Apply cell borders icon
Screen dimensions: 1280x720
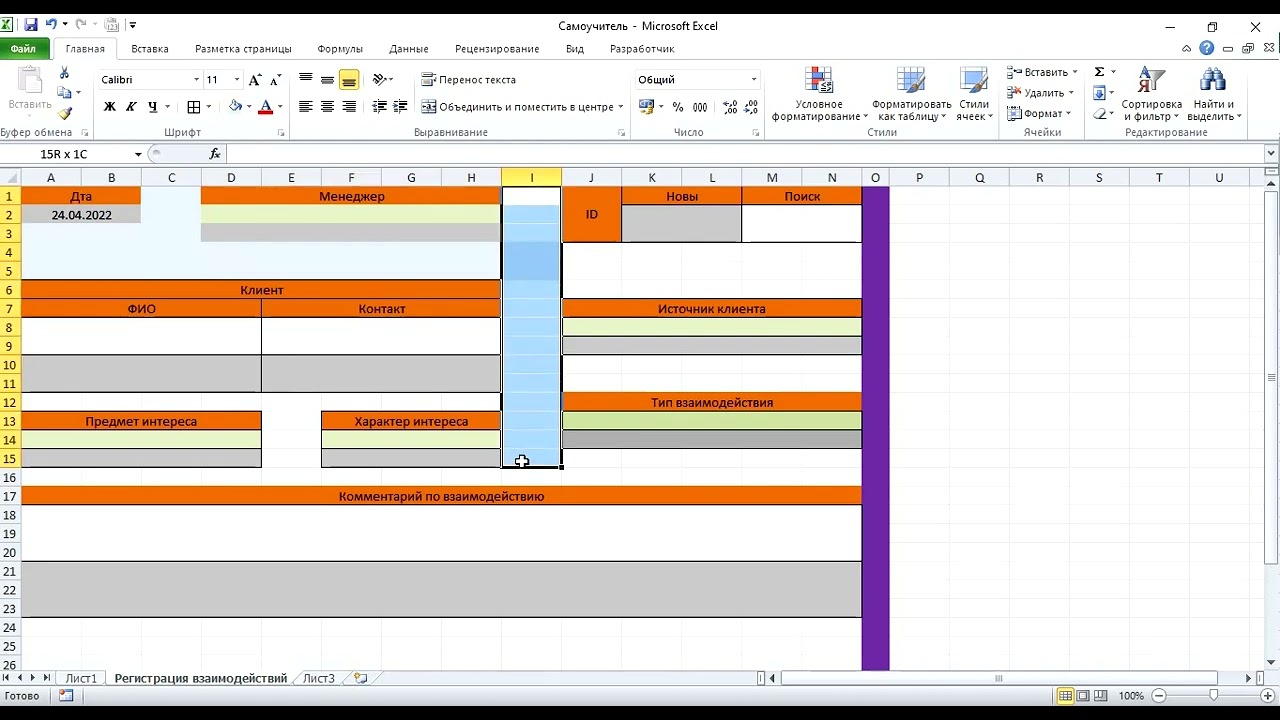[194, 107]
